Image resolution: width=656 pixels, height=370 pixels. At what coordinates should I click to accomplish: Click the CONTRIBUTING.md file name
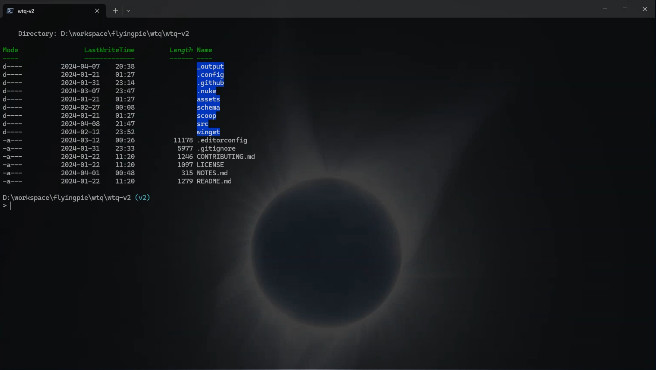pyautogui.click(x=226, y=157)
